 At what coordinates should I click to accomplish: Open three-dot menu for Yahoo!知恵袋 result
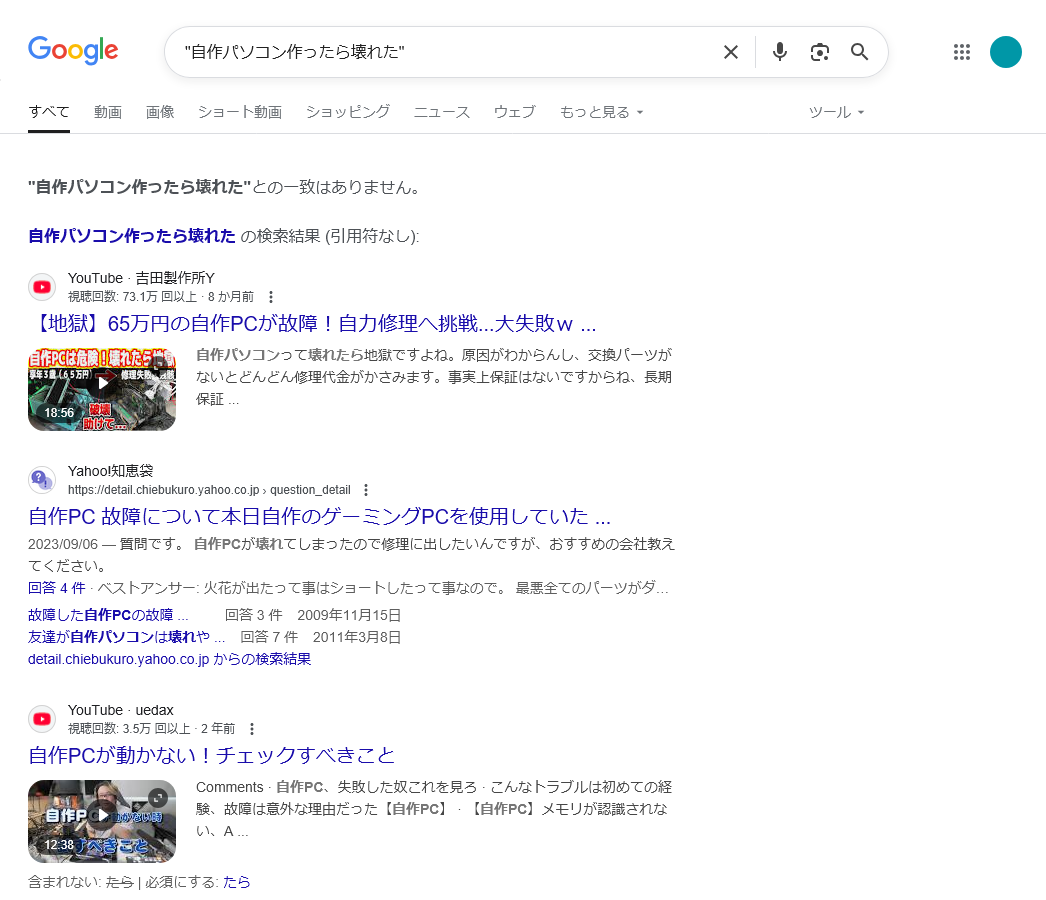click(x=366, y=490)
